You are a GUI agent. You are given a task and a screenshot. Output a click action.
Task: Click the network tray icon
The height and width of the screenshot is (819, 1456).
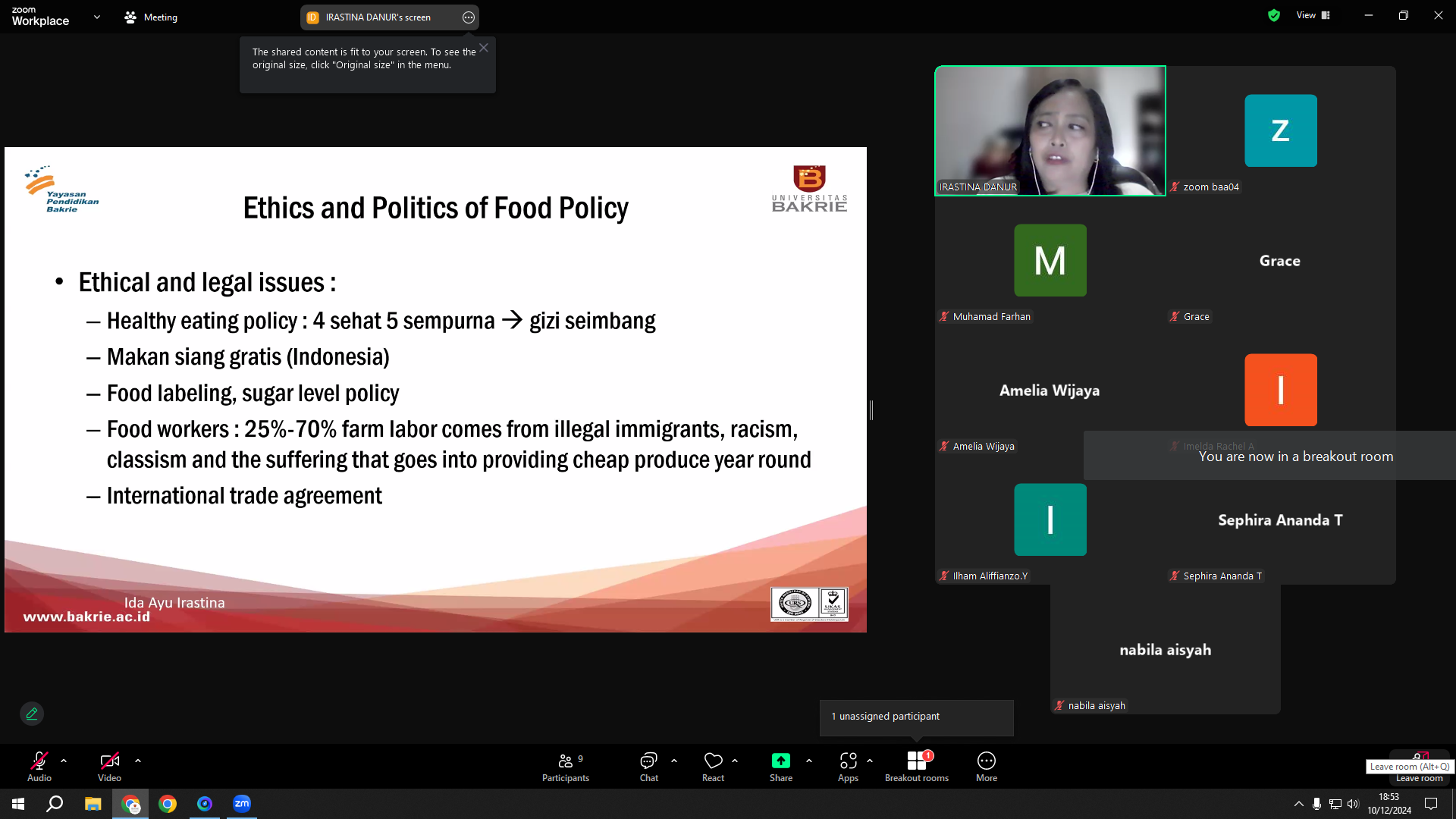tap(1335, 804)
